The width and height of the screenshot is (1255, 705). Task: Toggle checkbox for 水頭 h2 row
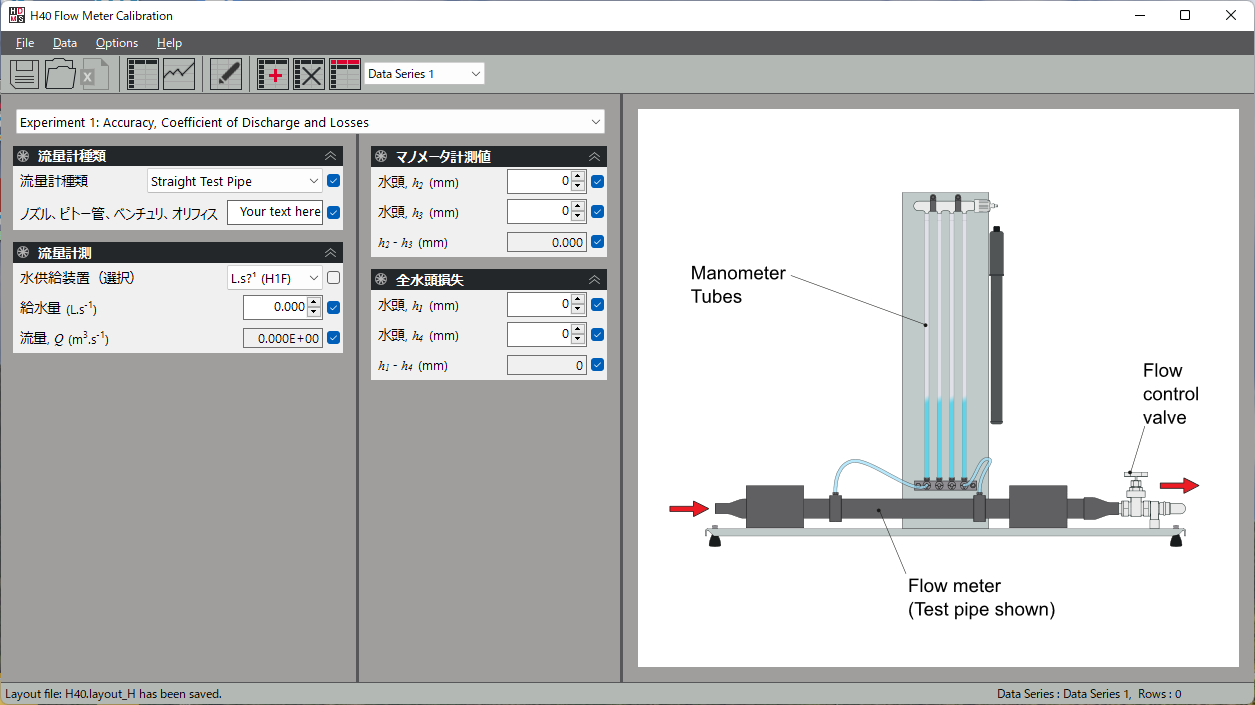tap(597, 181)
